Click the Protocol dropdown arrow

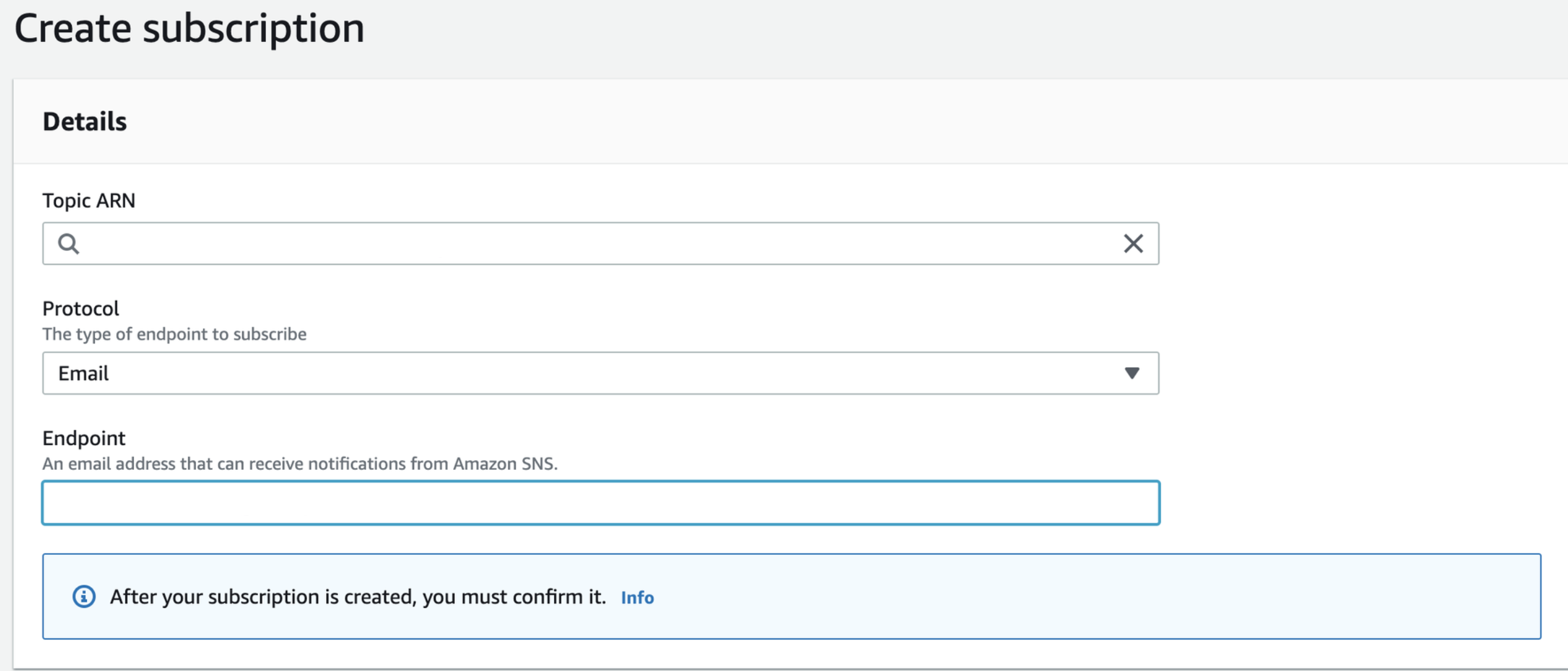point(1131,373)
